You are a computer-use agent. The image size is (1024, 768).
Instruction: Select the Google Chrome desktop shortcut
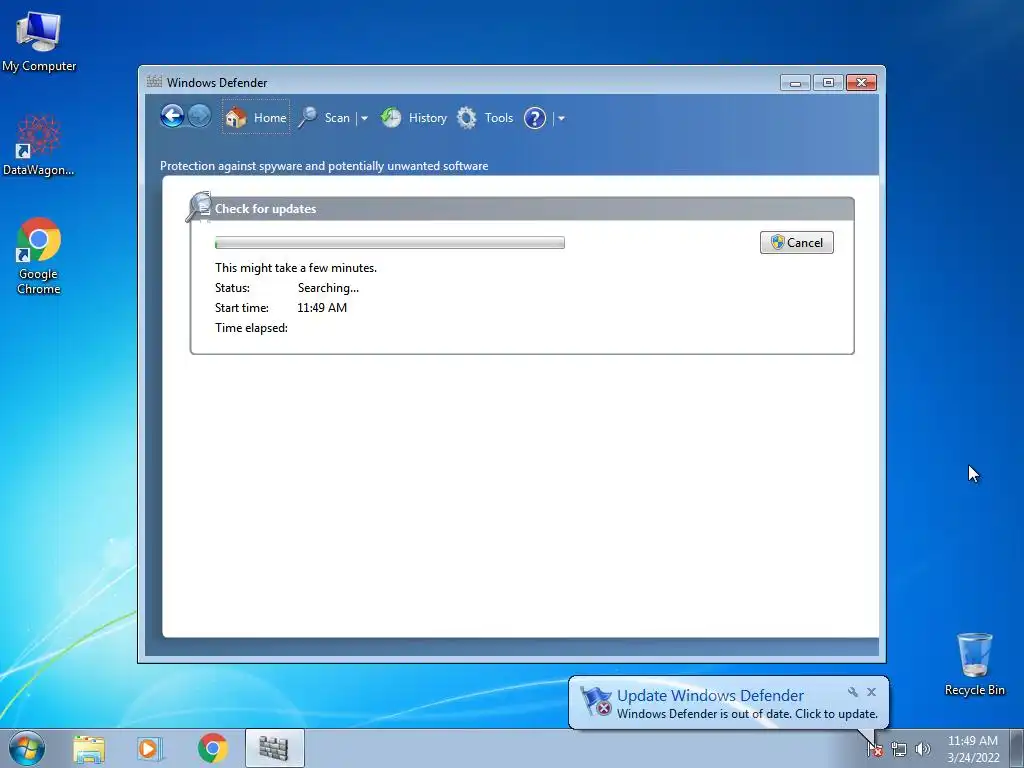coord(39,256)
